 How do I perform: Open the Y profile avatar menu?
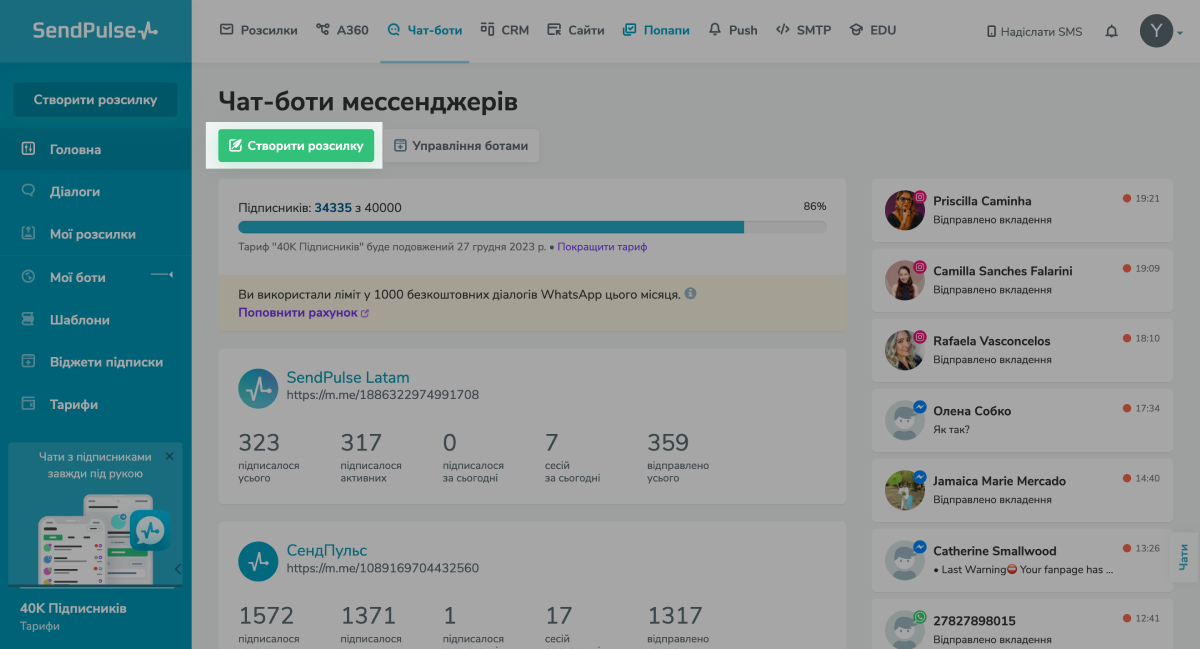(1156, 31)
